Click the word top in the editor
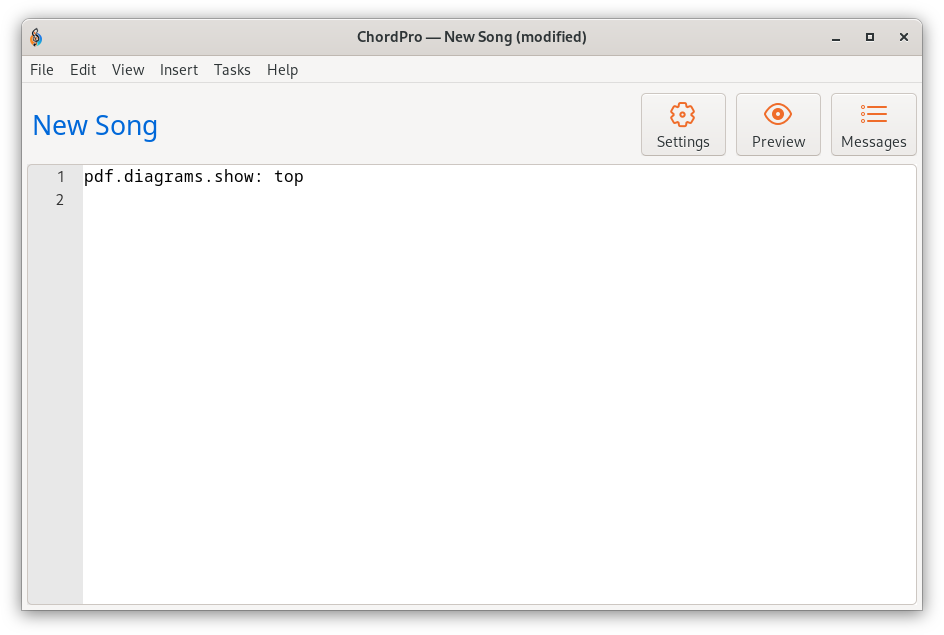This screenshot has width=944, height=635. coord(289,177)
